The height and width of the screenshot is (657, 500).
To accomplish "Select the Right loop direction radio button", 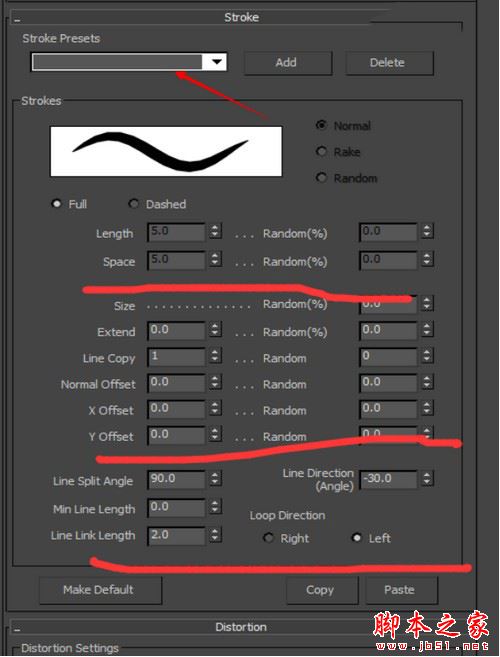I will (x=268, y=538).
